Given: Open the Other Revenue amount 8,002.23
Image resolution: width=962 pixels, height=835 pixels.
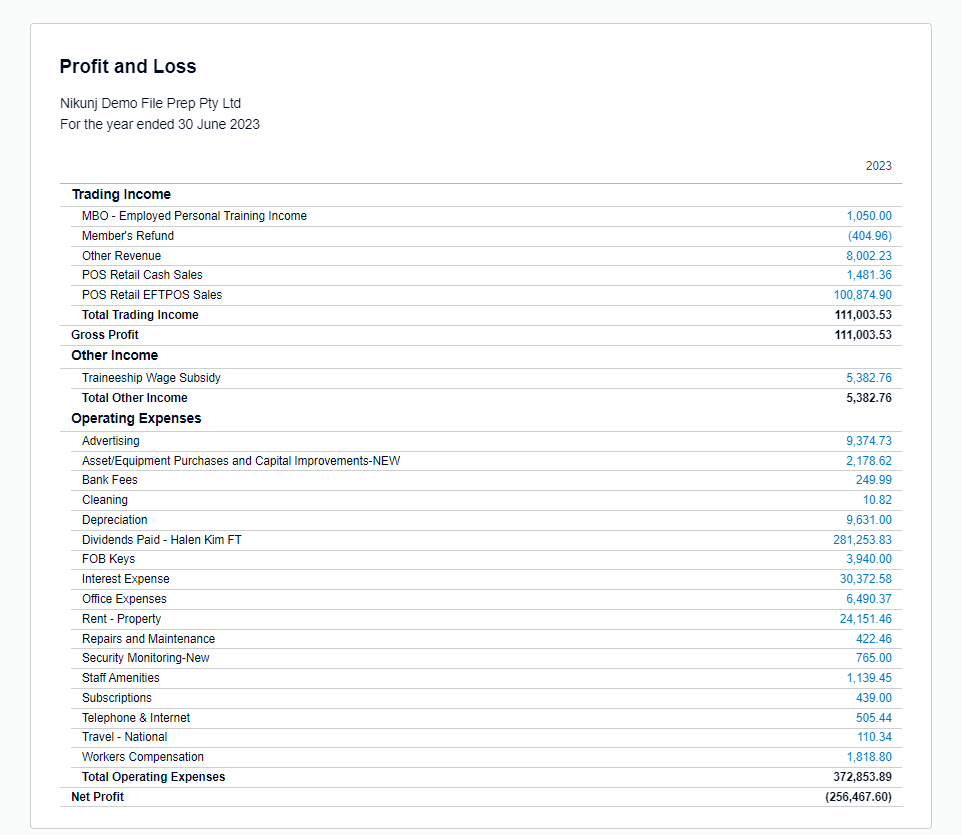Looking at the screenshot, I should pyautogui.click(x=869, y=256).
